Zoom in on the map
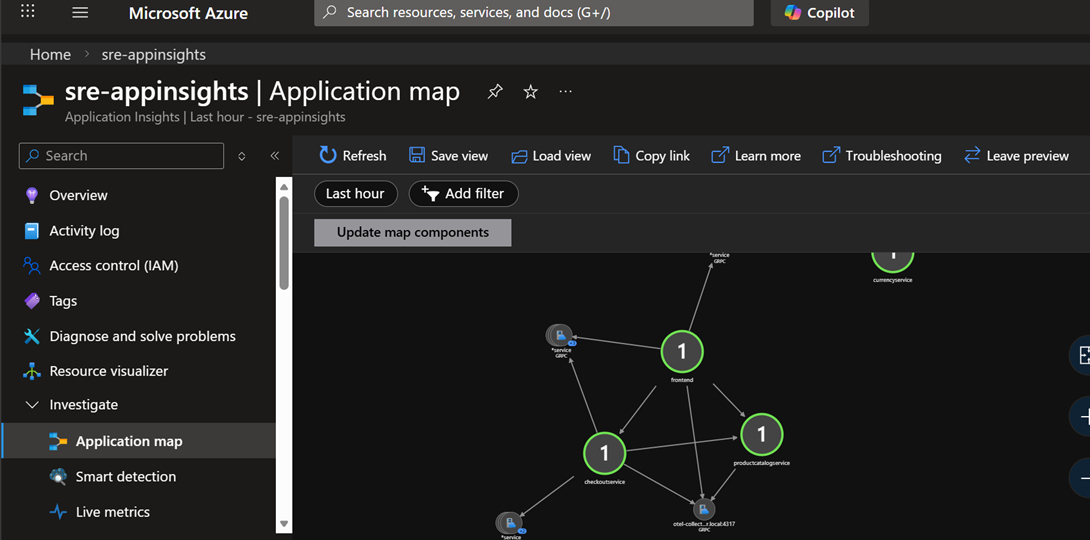The width and height of the screenshot is (1090, 540). click(1081, 417)
